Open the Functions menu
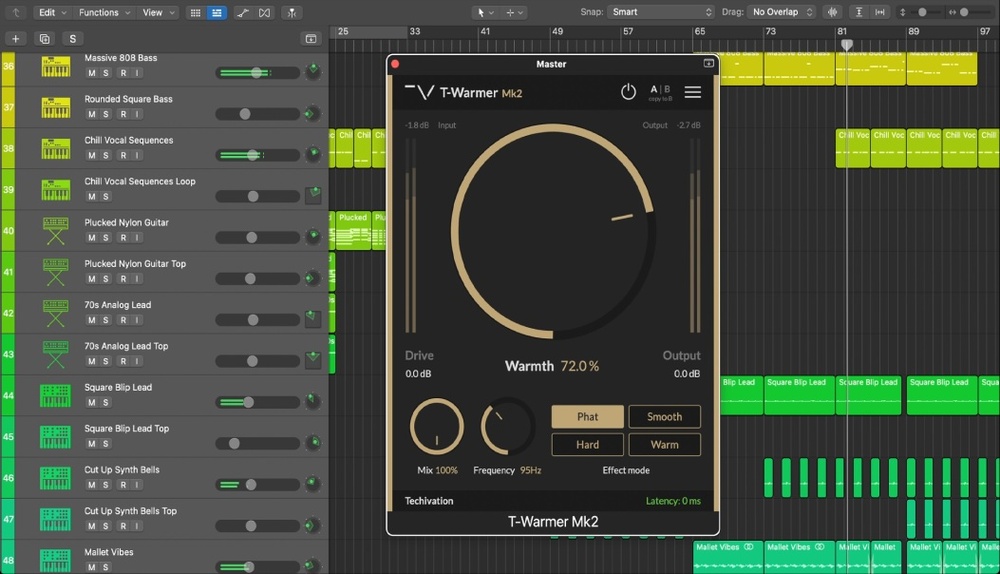The width and height of the screenshot is (1000, 574). coord(103,12)
